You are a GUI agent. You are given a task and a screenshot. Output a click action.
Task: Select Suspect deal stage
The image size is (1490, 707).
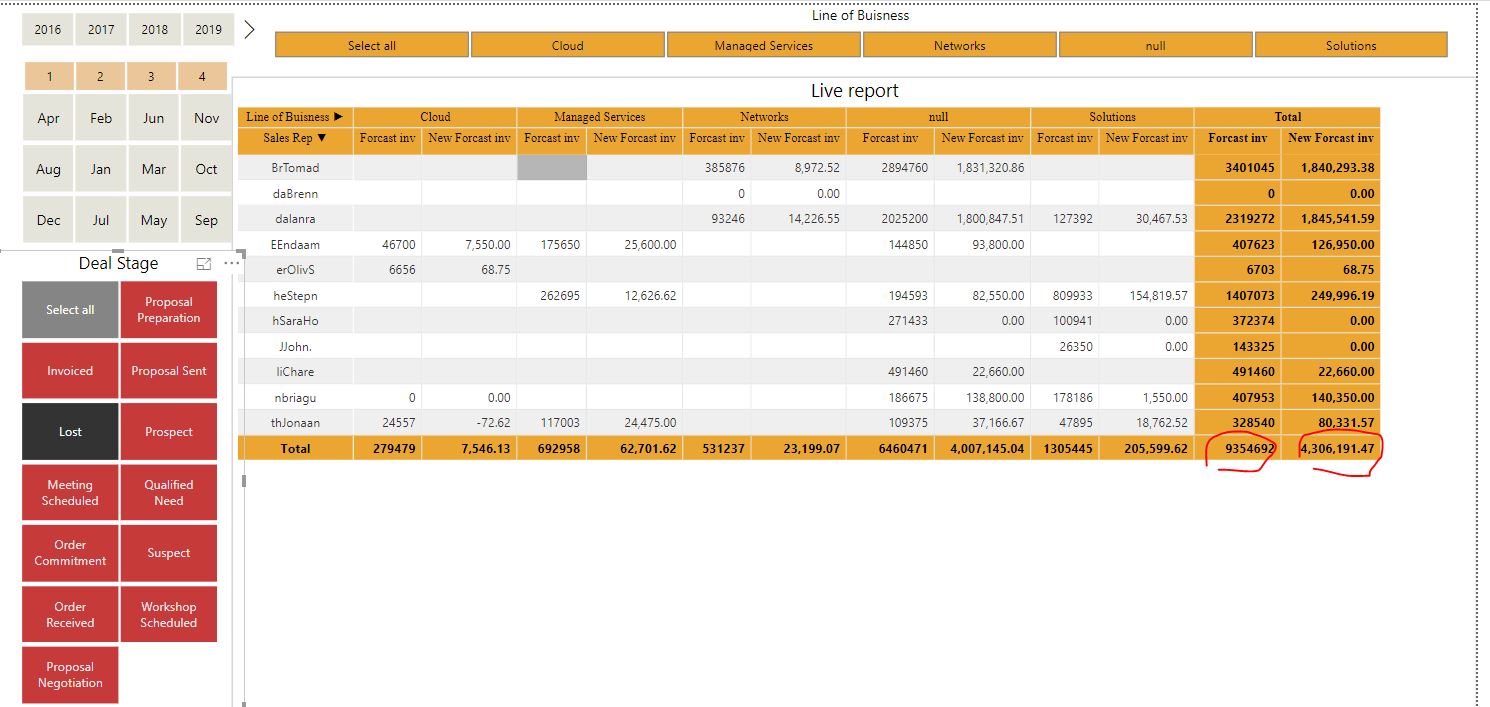point(169,553)
